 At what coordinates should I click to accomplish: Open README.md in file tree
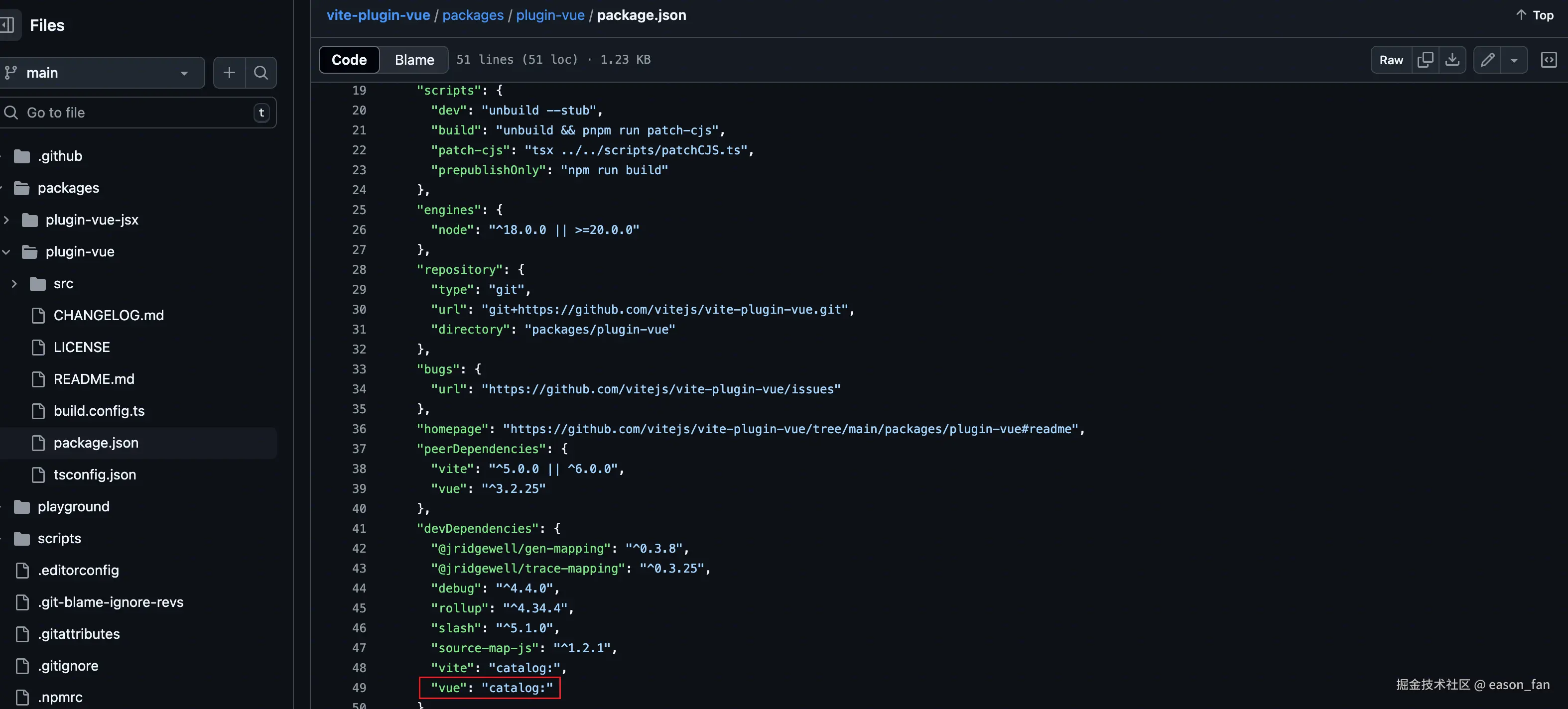(x=94, y=379)
